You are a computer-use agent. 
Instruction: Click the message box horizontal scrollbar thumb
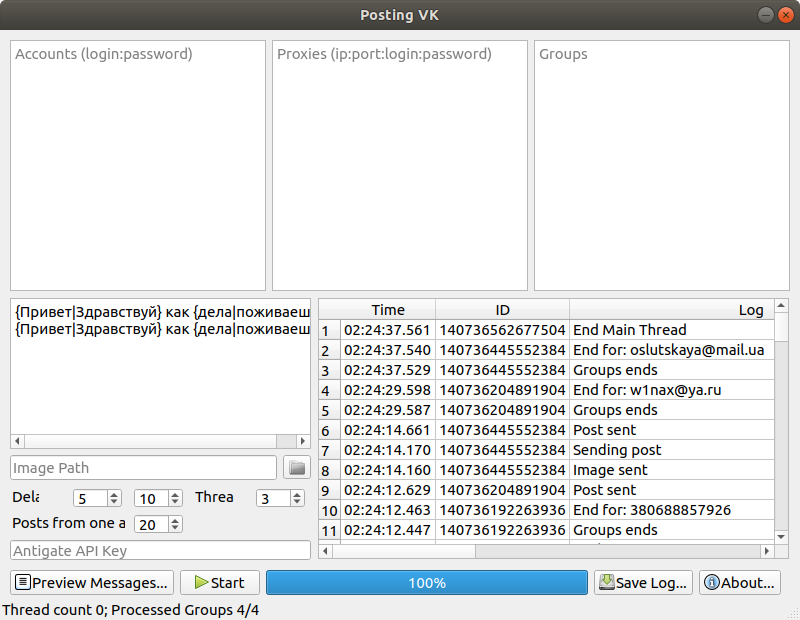(x=151, y=441)
